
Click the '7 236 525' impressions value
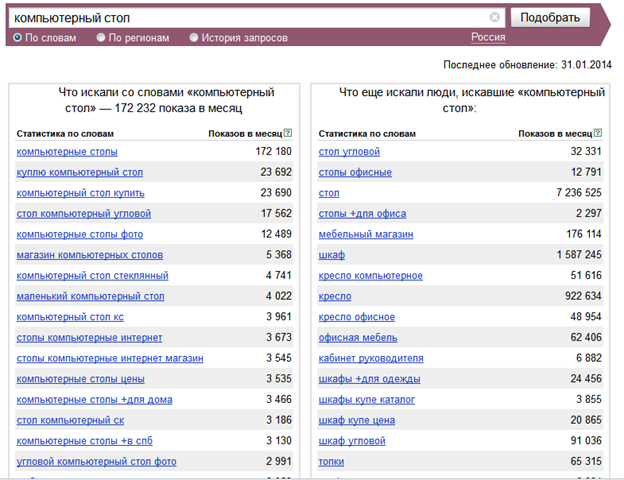(579, 193)
